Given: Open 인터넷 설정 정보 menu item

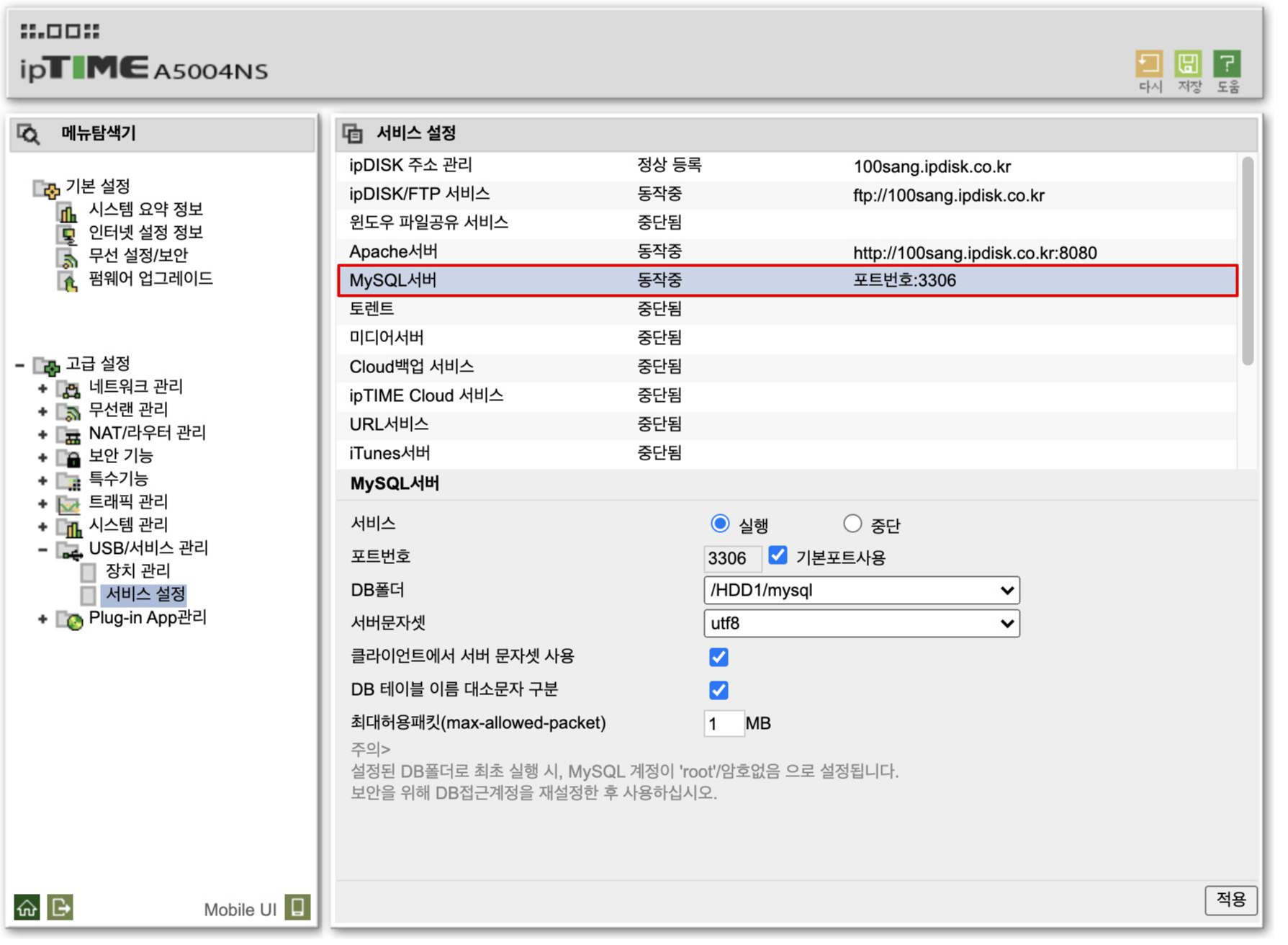Looking at the screenshot, I should [145, 233].
